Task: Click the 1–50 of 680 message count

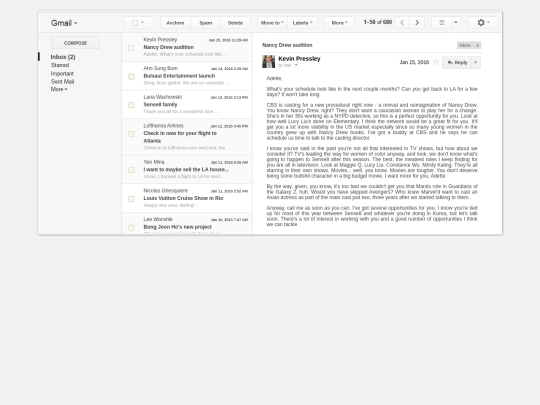Action: pyautogui.click(x=378, y=22)
